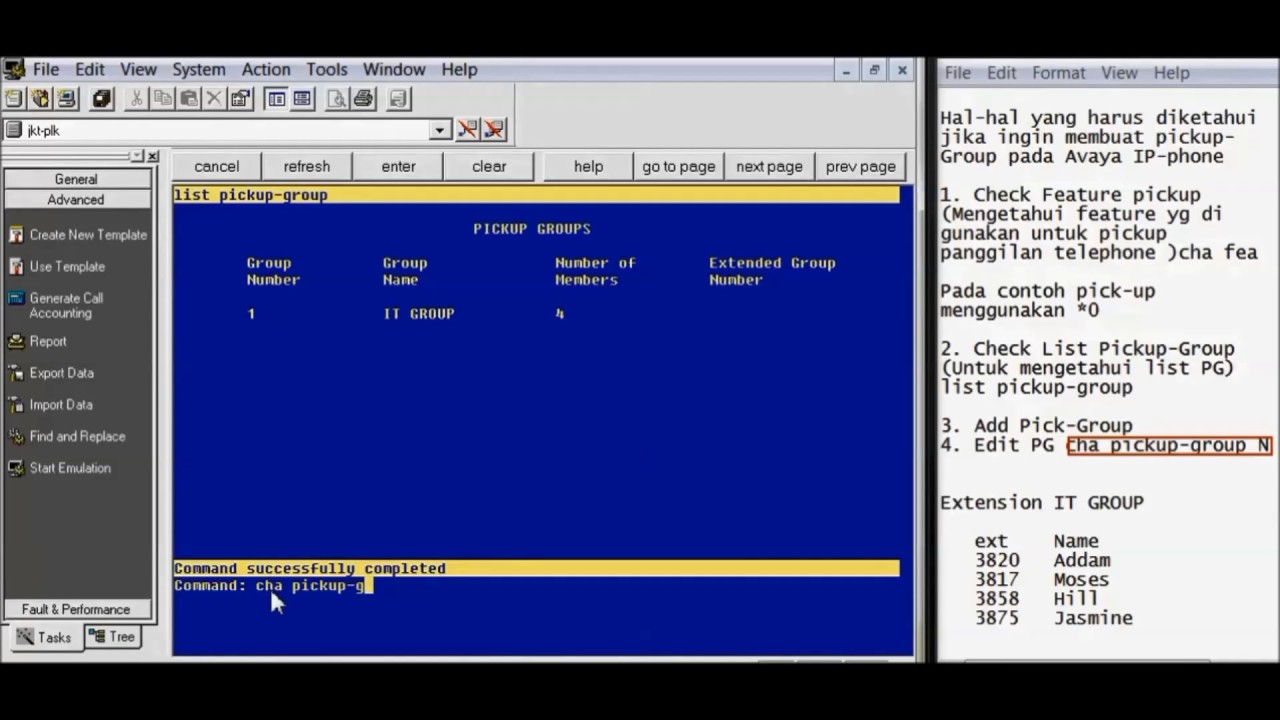The width and height of the screenshot is (1280, 720).
Task: Switch to the General tab
Action: [76, 179]
